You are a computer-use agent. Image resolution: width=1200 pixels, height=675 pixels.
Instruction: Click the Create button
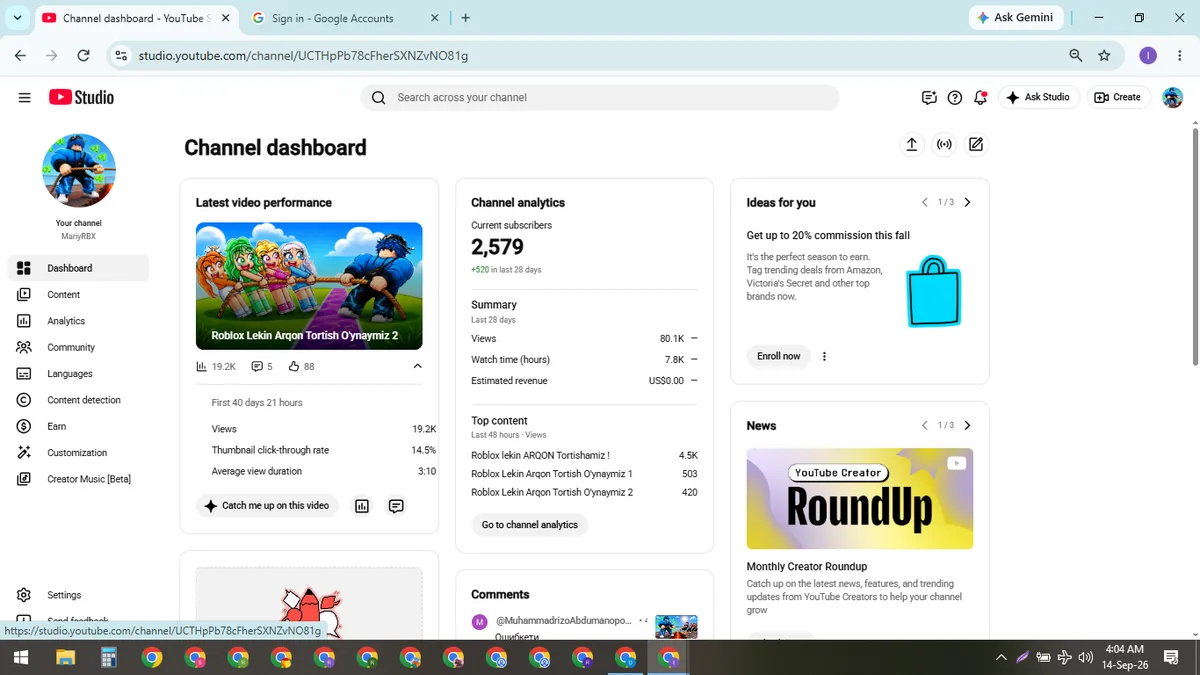tap(1117, 97)
